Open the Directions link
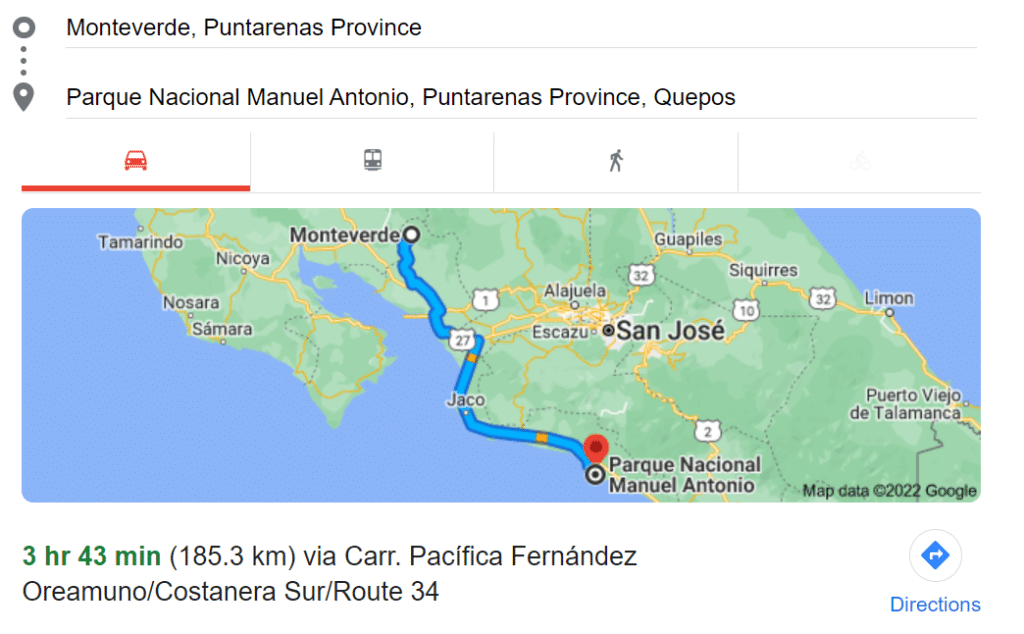The image size is (1024, 634). (935, 604)
